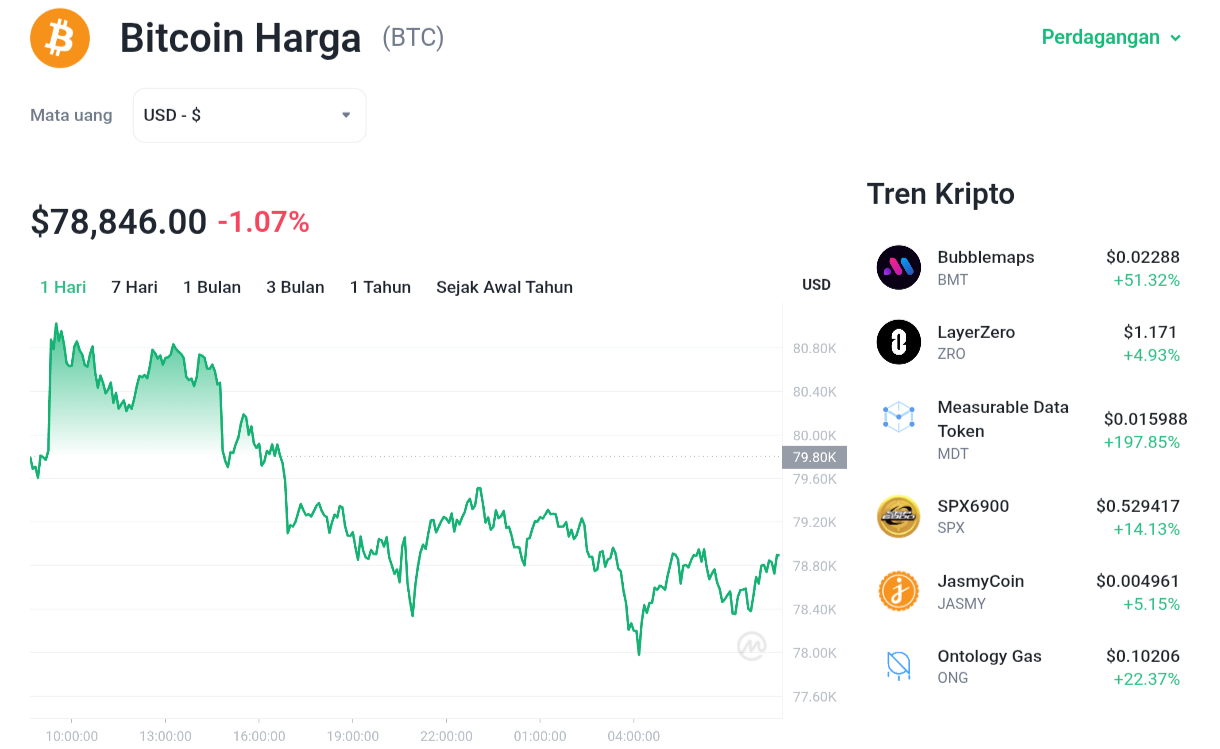Click the Measurable Data Token cube icon
Image resolution: width=1220 pixels, height=749 pixels.
click(898, 417)
